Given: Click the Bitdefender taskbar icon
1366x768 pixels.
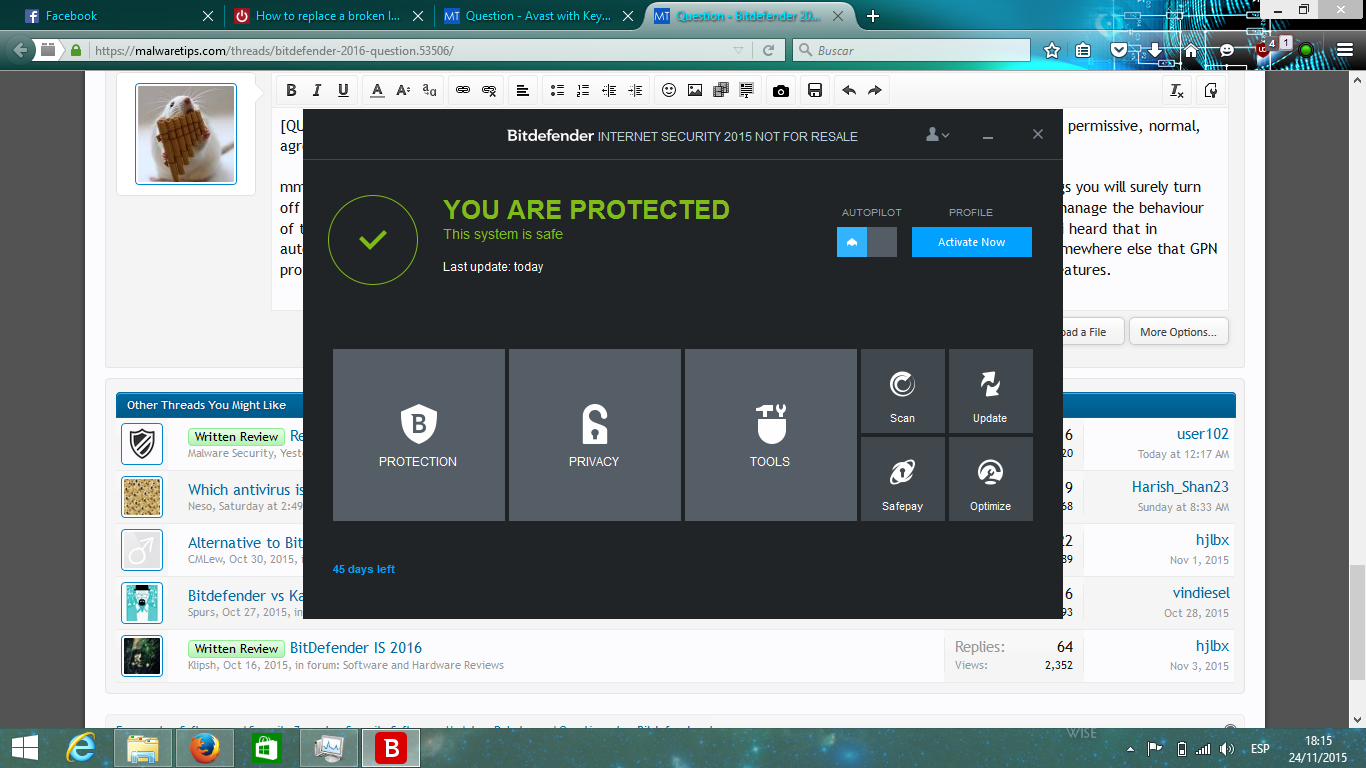Looking at the screenshot, I should point(391,747).
